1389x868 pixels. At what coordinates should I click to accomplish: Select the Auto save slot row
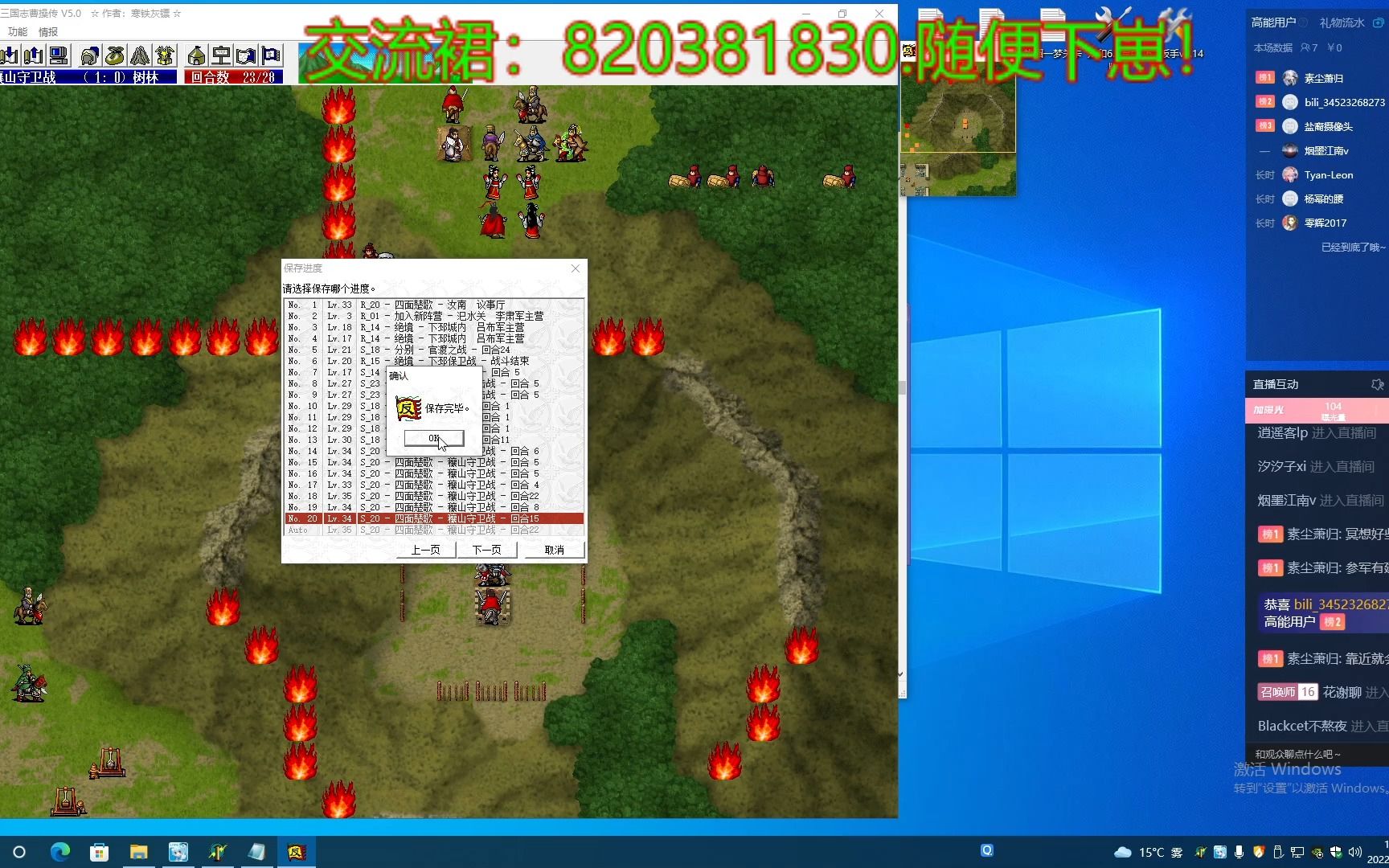pos(434,530)
